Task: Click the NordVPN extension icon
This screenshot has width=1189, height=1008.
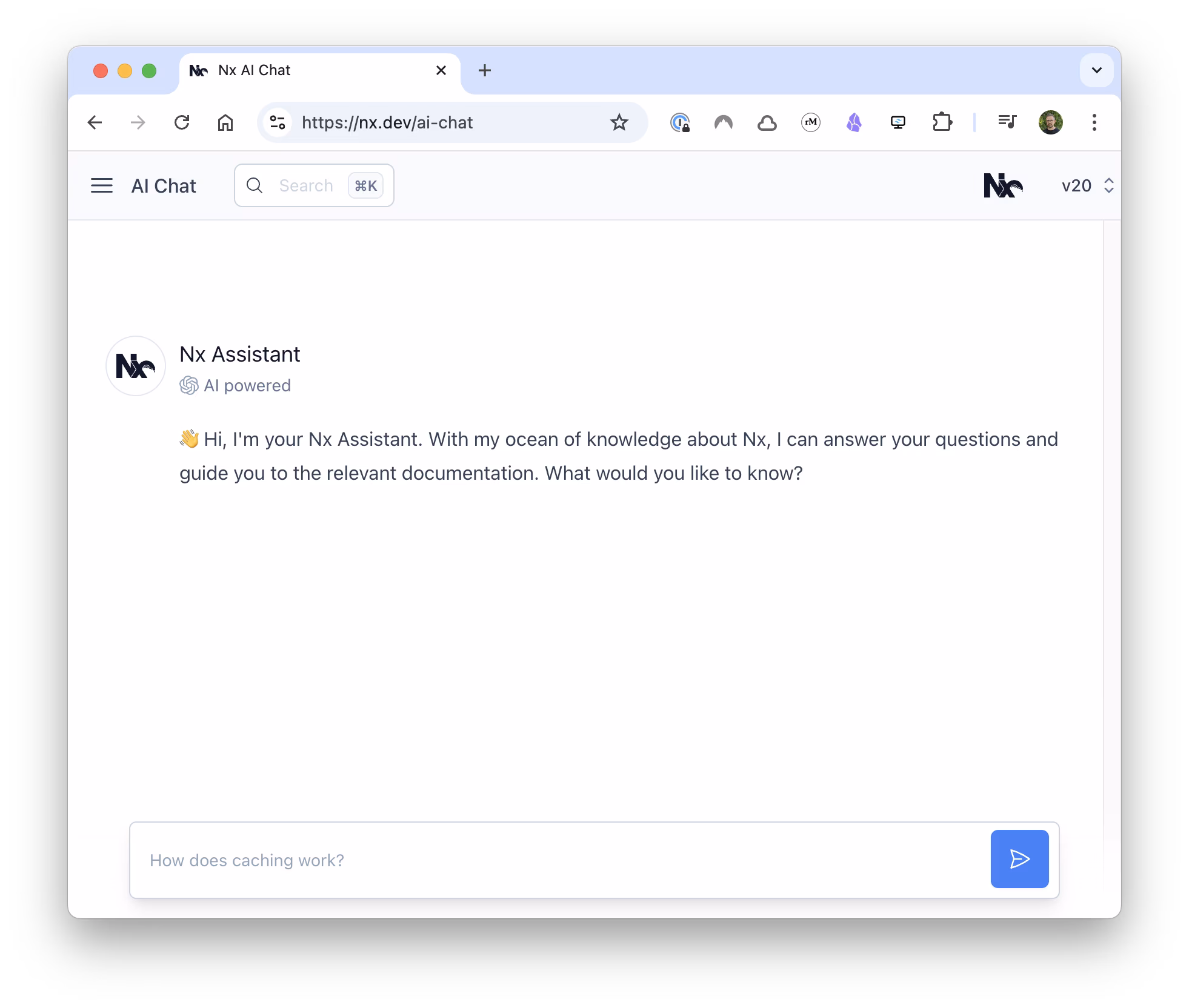Action: click(723, 122)
